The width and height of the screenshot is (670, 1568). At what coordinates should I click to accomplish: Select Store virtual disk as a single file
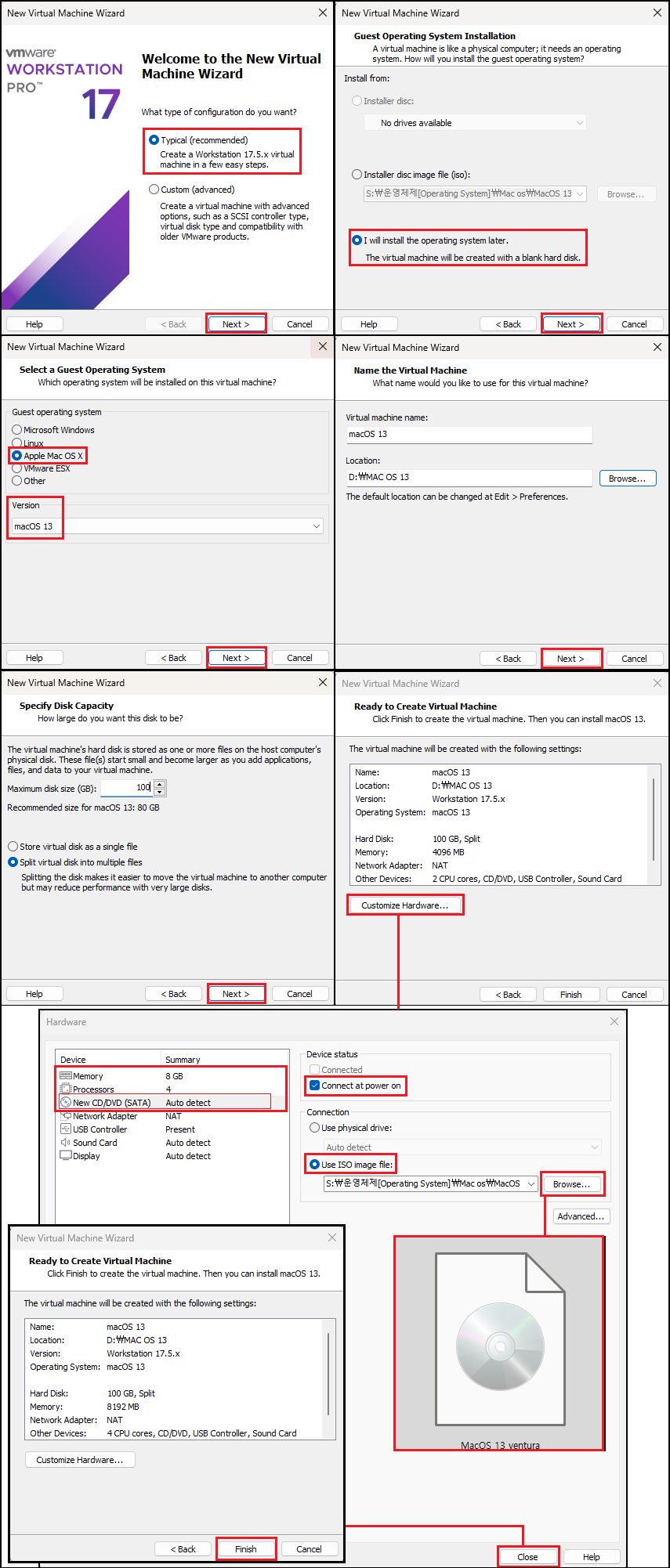pos(13,847)
